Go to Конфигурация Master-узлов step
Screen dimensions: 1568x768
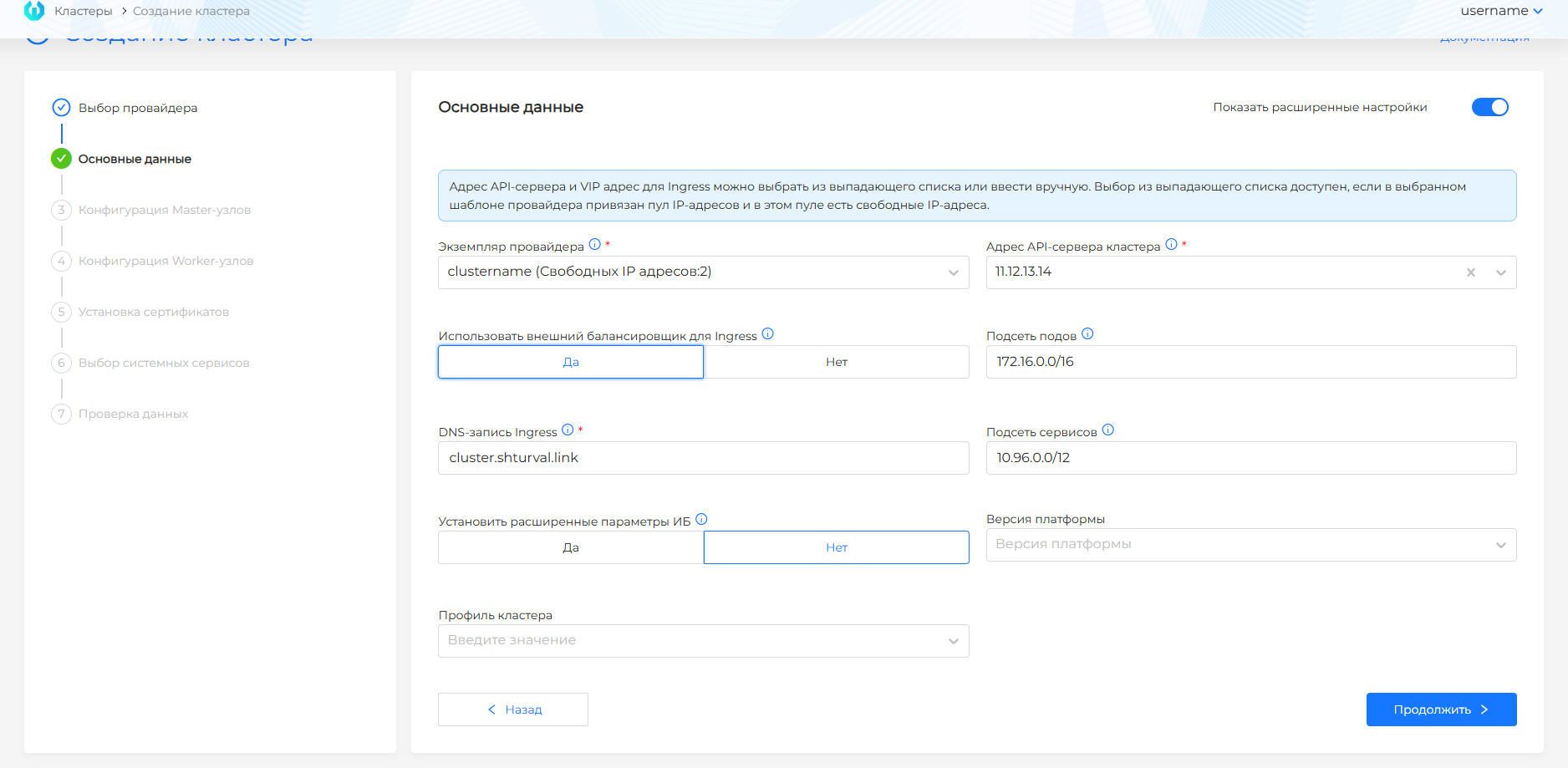165,210
